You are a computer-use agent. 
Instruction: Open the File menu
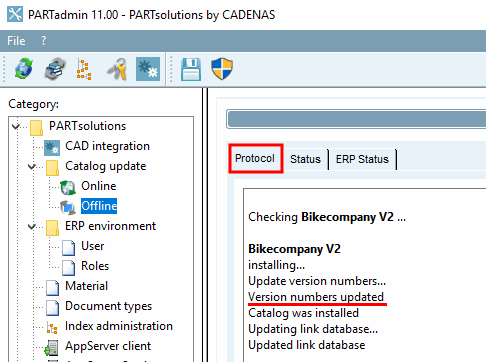[x=16, y=41]
